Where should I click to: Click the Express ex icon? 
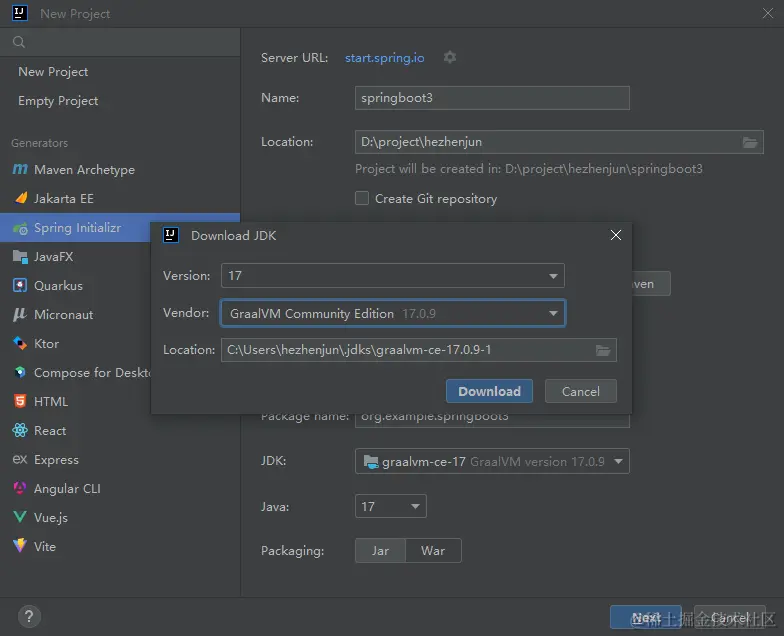tap(20, 459)
